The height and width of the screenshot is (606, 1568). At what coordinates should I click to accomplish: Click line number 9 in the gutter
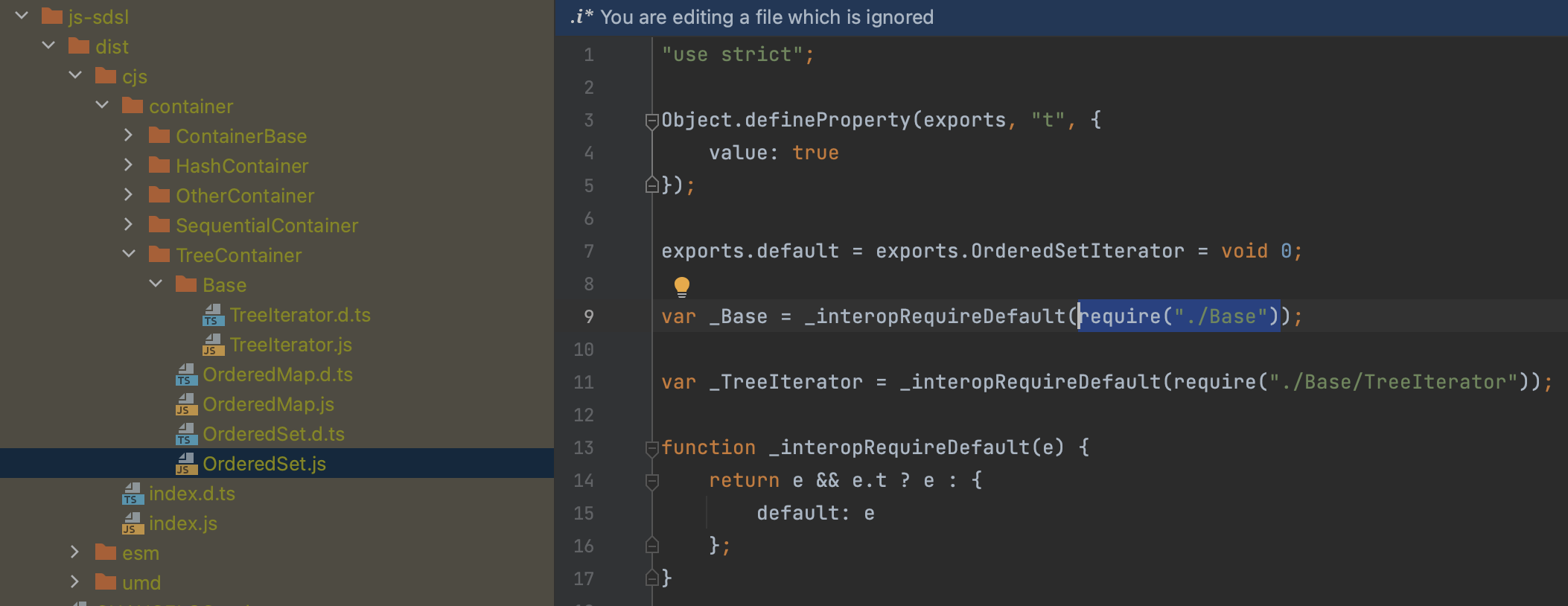tap(588, 316)
